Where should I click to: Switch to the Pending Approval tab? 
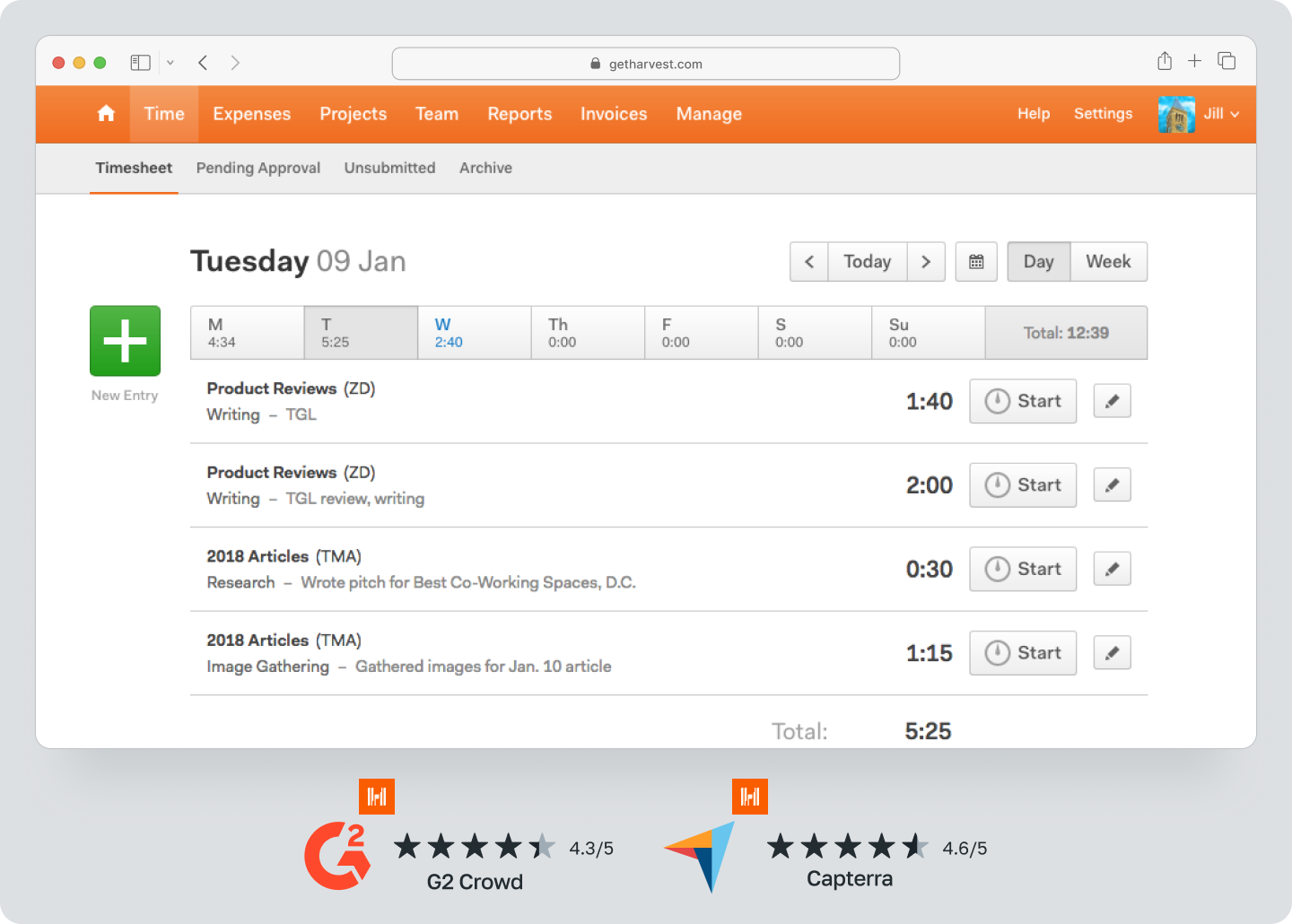click(258, 168)
